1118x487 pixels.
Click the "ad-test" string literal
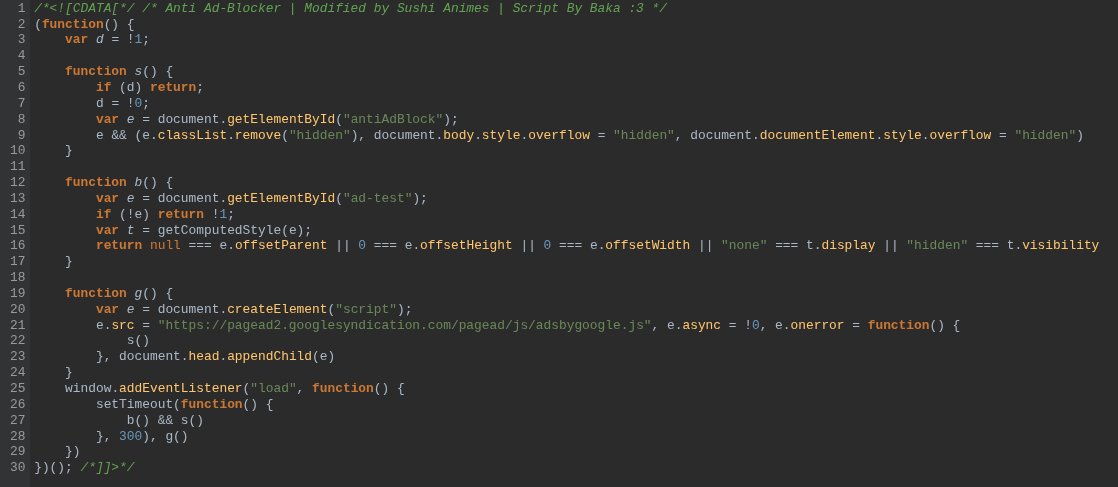click(378, 198)
